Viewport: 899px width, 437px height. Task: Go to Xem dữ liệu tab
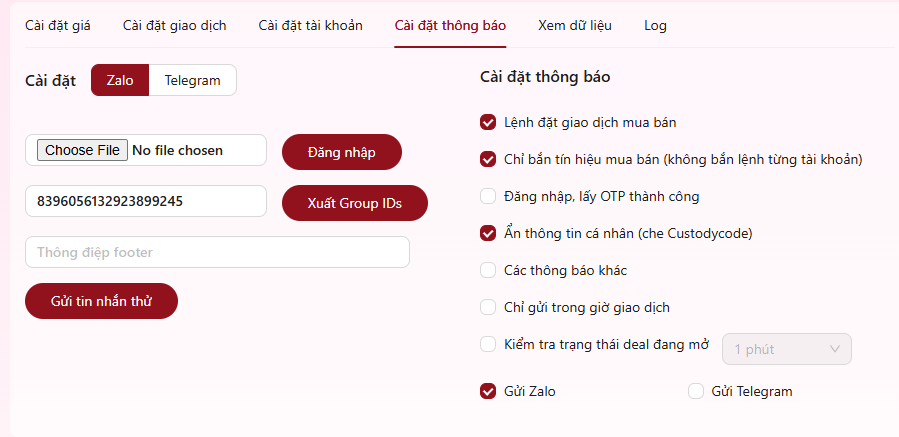(574, 25)
